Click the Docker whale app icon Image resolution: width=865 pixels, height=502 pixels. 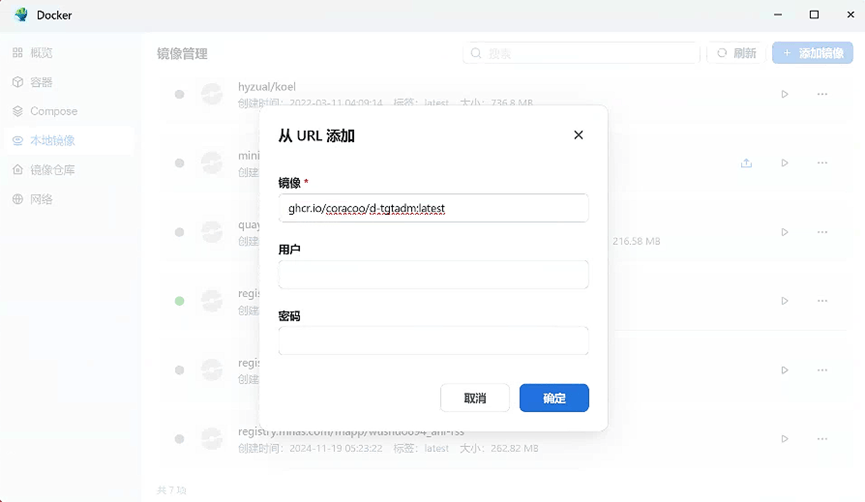tap(21, 15)
